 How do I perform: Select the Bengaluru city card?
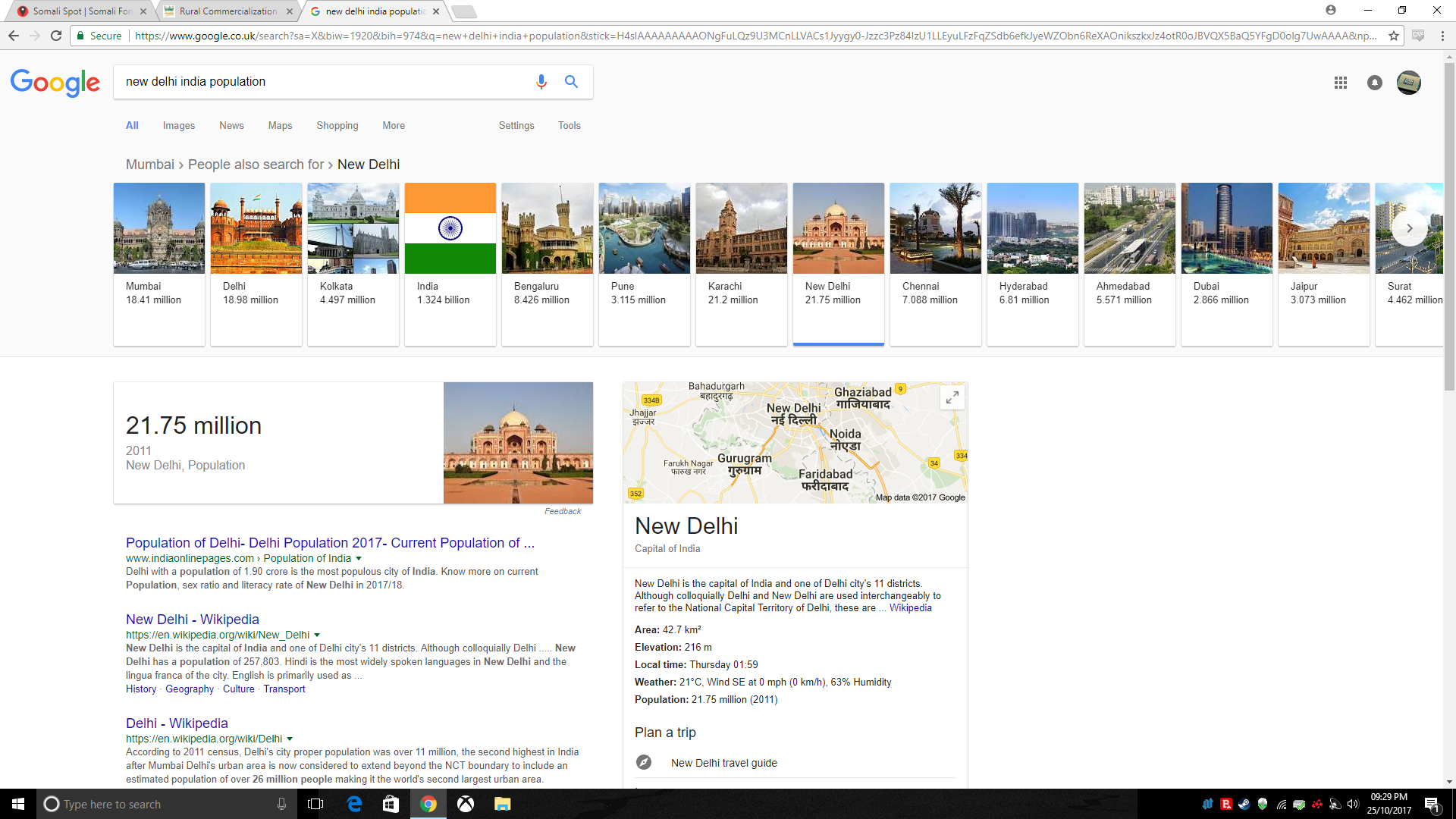[x=548, y=264]
